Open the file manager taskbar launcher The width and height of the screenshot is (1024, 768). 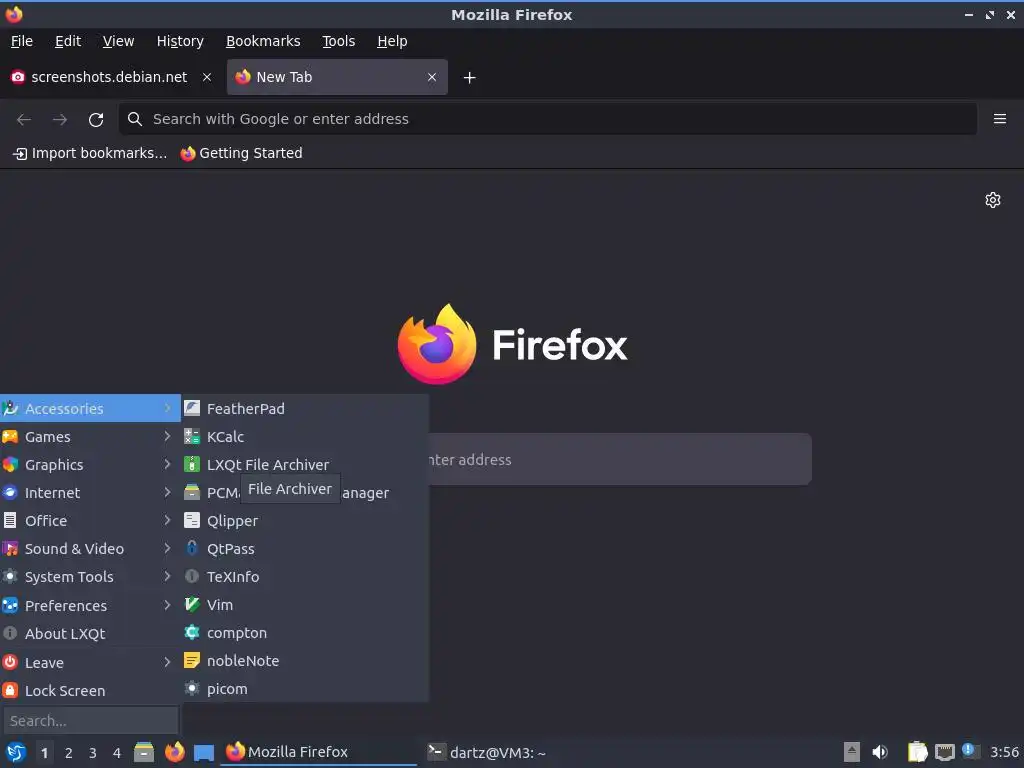coord(144,752)
